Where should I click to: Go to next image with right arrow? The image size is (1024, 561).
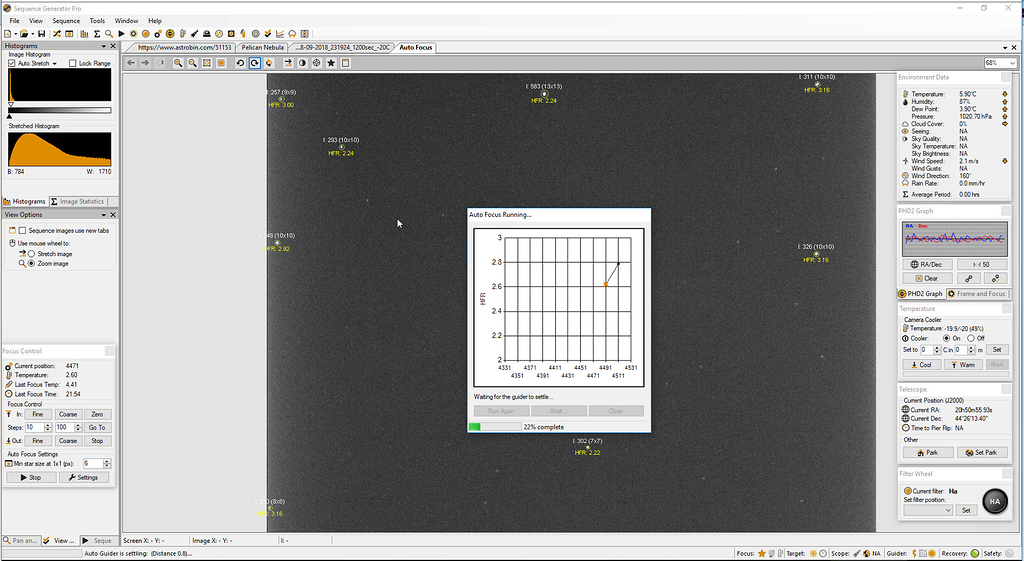pyautogui.click(x=145, y=63)
